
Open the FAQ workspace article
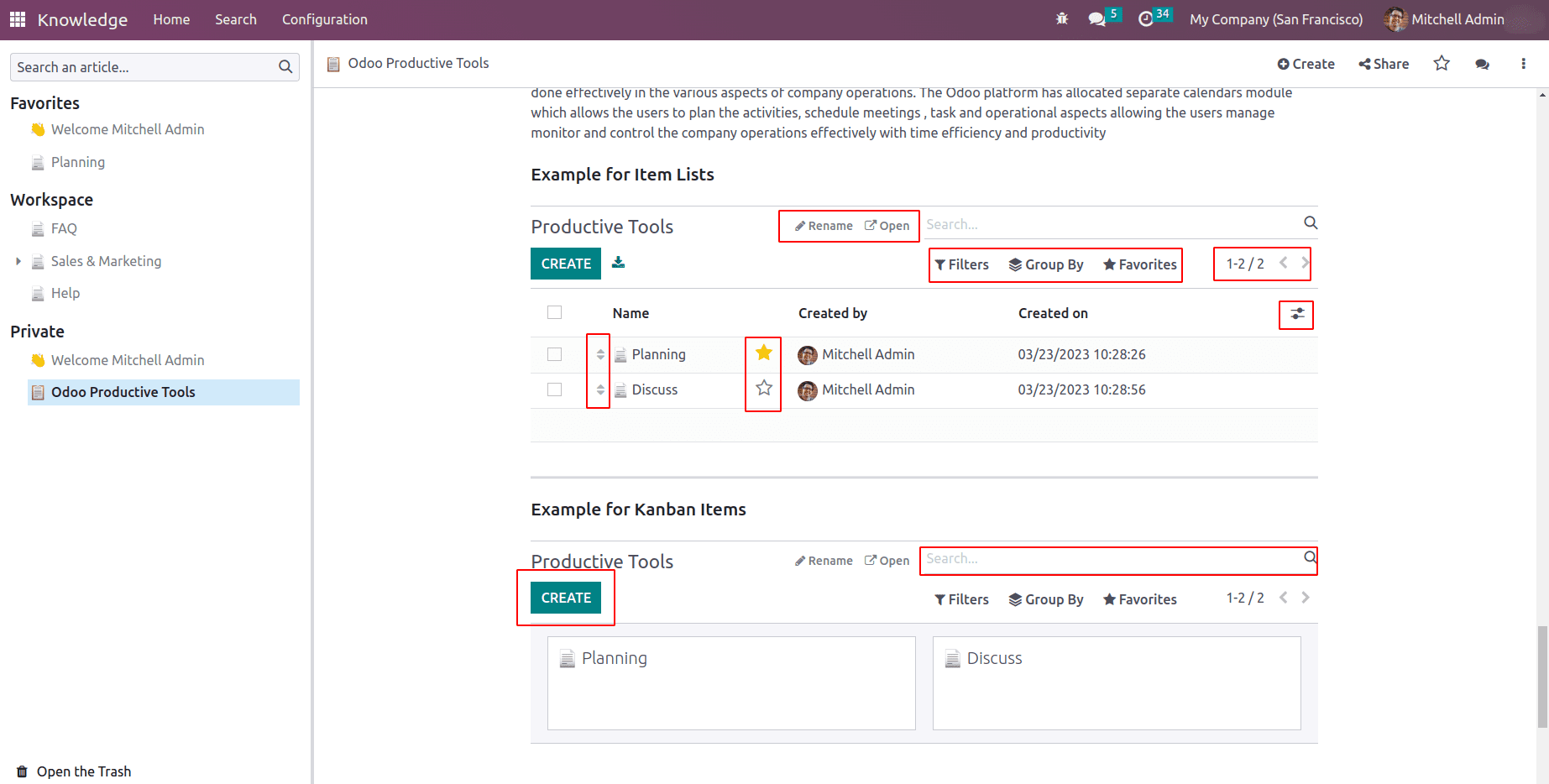click(64, 228)
